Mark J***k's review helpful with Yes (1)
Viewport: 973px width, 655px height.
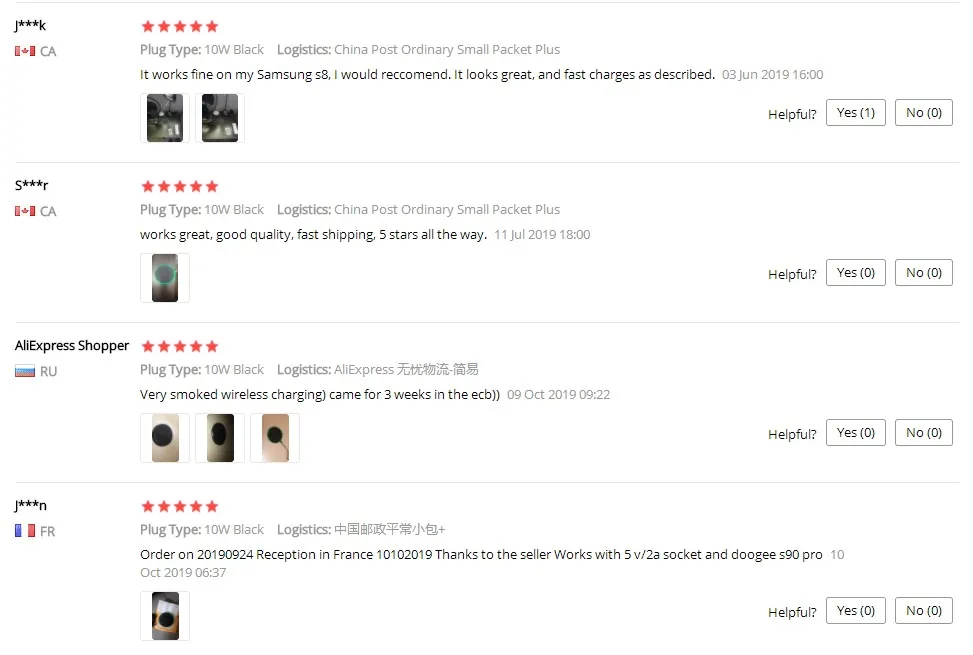856,113
